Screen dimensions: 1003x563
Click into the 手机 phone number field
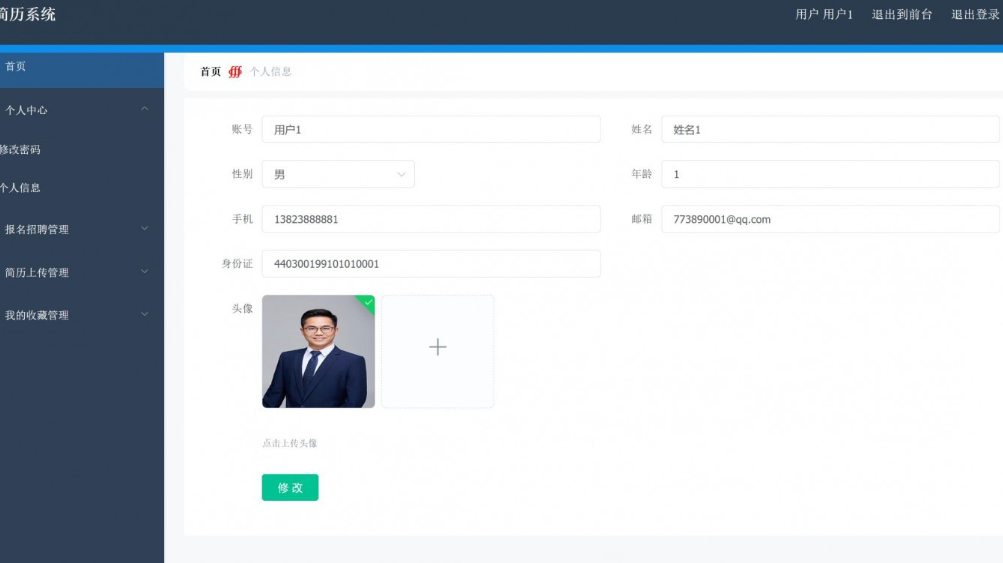[430, 219]
